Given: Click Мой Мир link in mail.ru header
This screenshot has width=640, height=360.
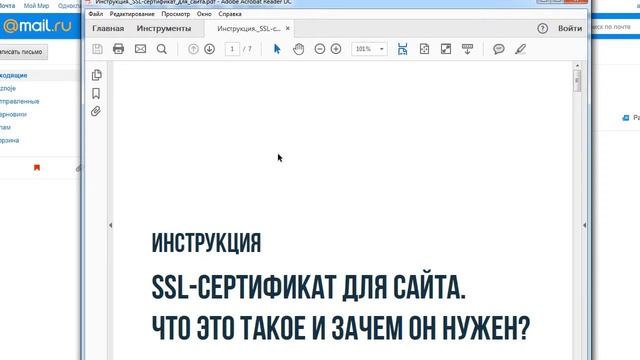Looking at the screenshot, I should click(x=36, y=6).
